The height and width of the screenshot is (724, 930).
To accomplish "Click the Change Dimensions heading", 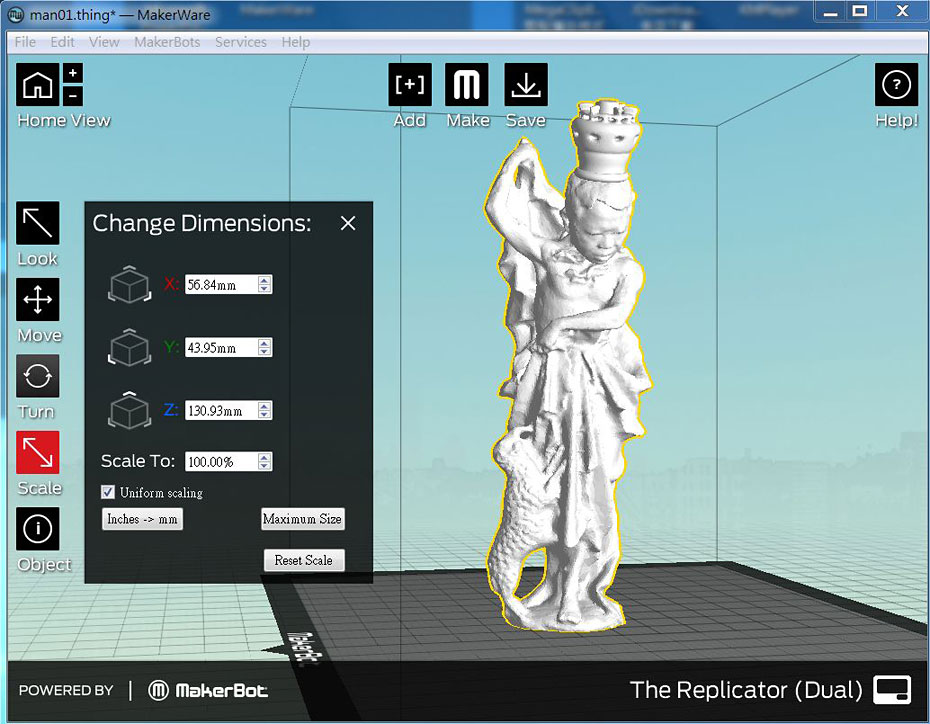I will click(x=202, y=224).
